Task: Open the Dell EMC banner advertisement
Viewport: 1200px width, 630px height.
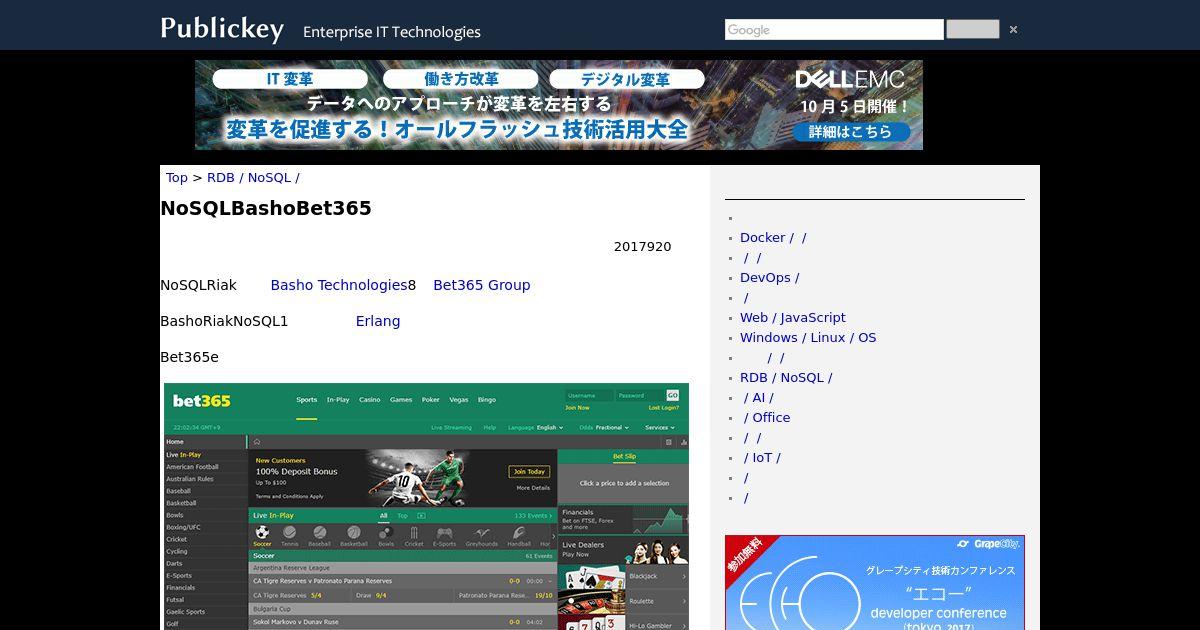Action: point(559,105)
